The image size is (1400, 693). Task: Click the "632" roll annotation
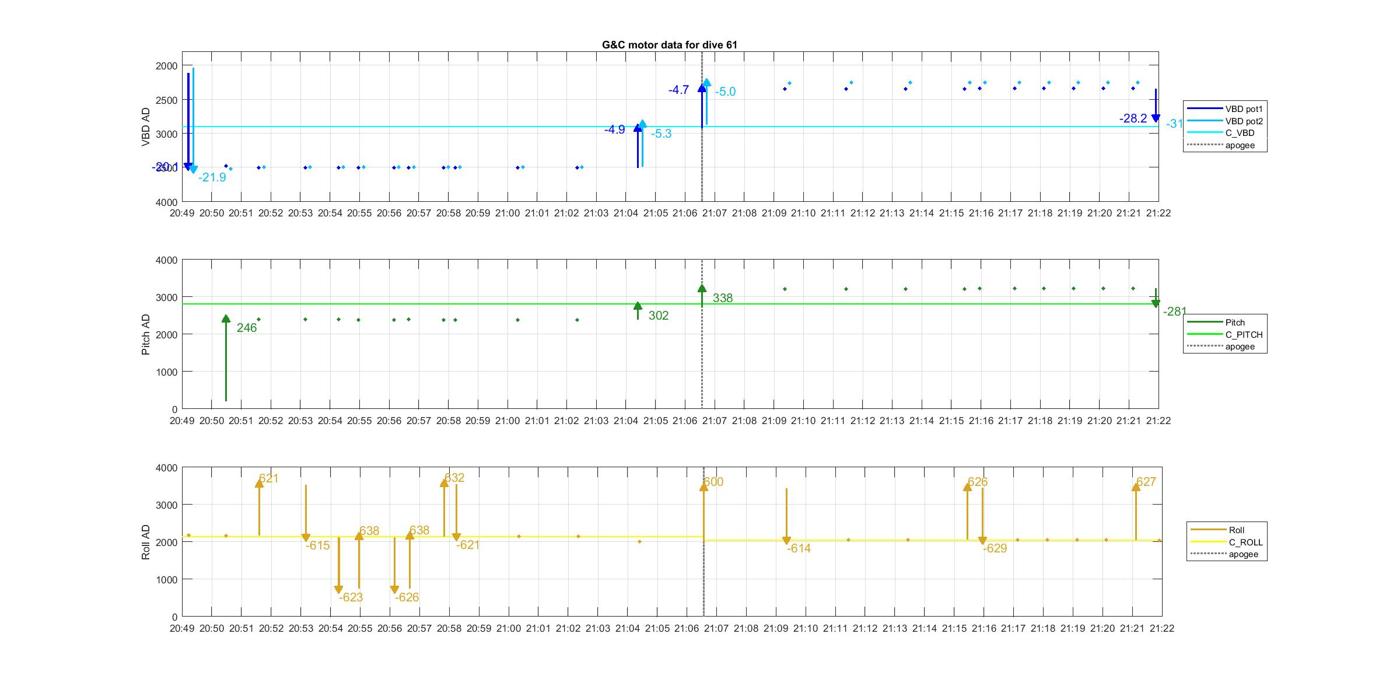[x=454, y=478]
